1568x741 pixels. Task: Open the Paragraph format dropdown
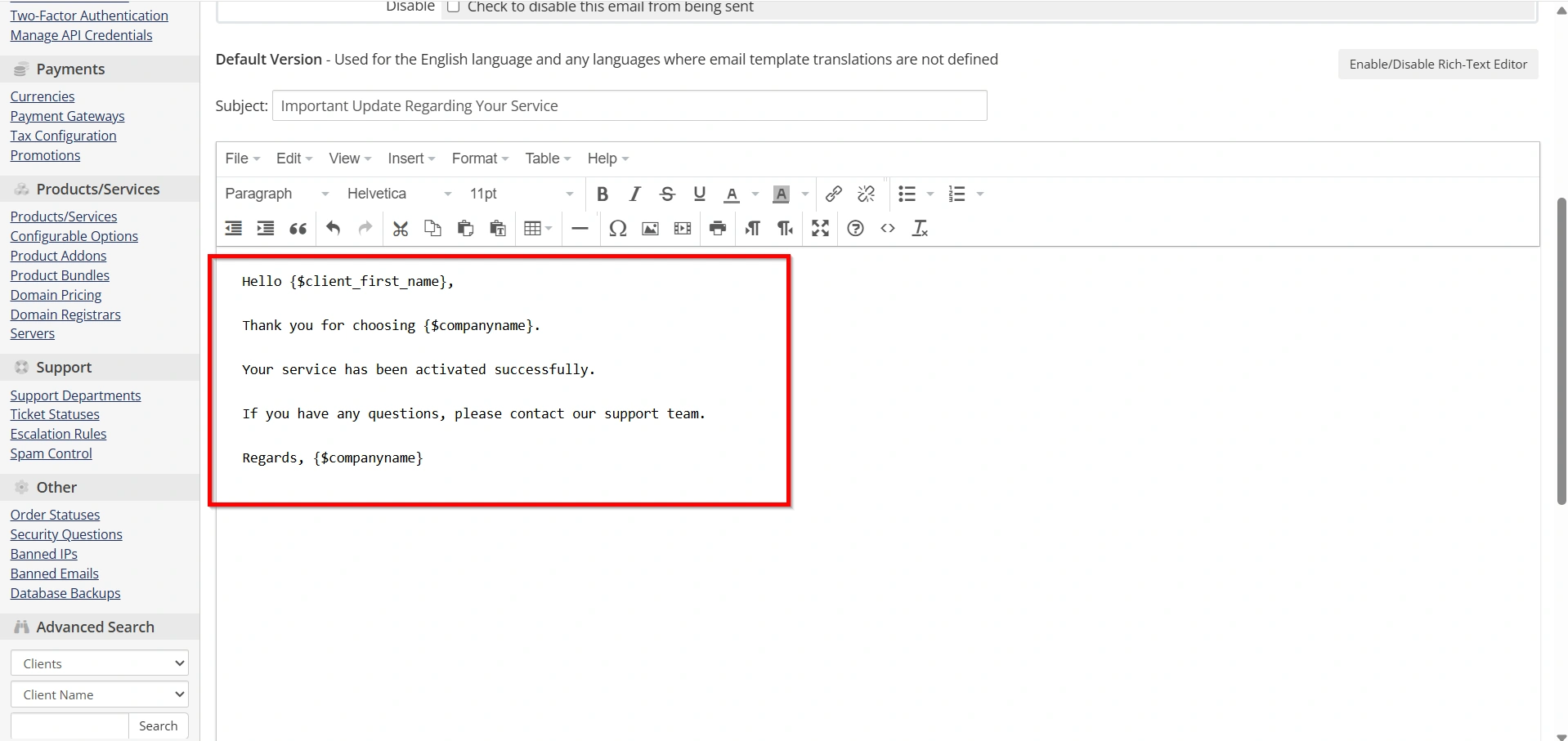[277, 194]
